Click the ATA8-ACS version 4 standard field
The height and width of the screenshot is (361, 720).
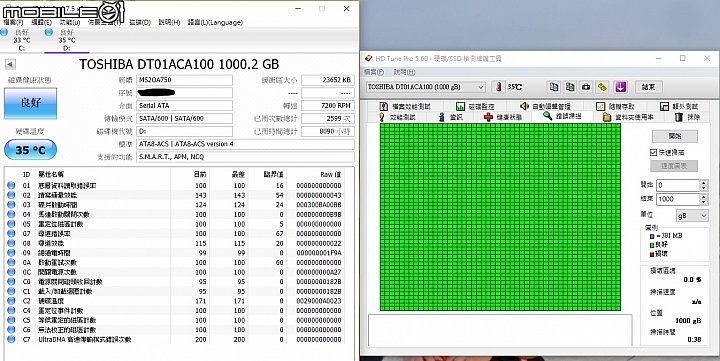pos(246,144)
